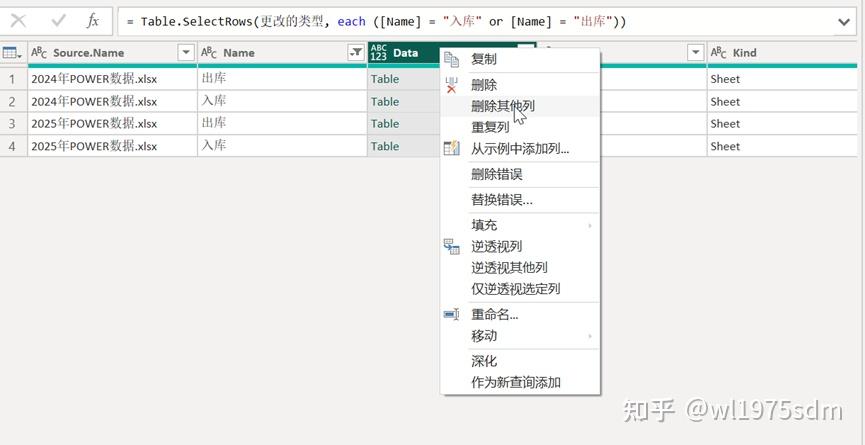Viewport: 865px width, 445px height.
Task: Open Name column filter dropdown
Action: point(356,53)
